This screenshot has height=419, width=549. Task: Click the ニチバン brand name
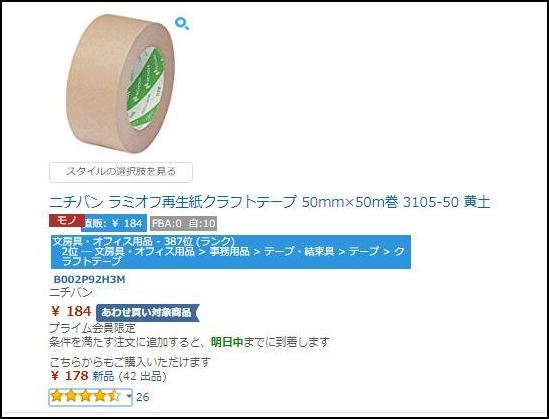point(71,292)
